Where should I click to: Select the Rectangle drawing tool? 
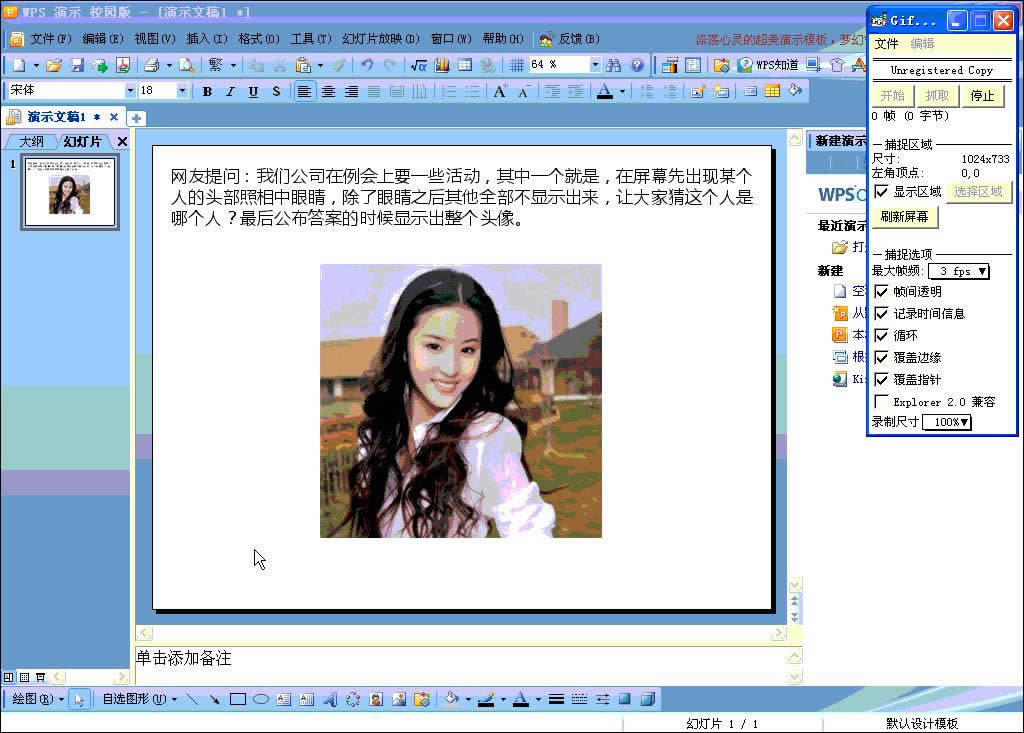coord(238,699)
